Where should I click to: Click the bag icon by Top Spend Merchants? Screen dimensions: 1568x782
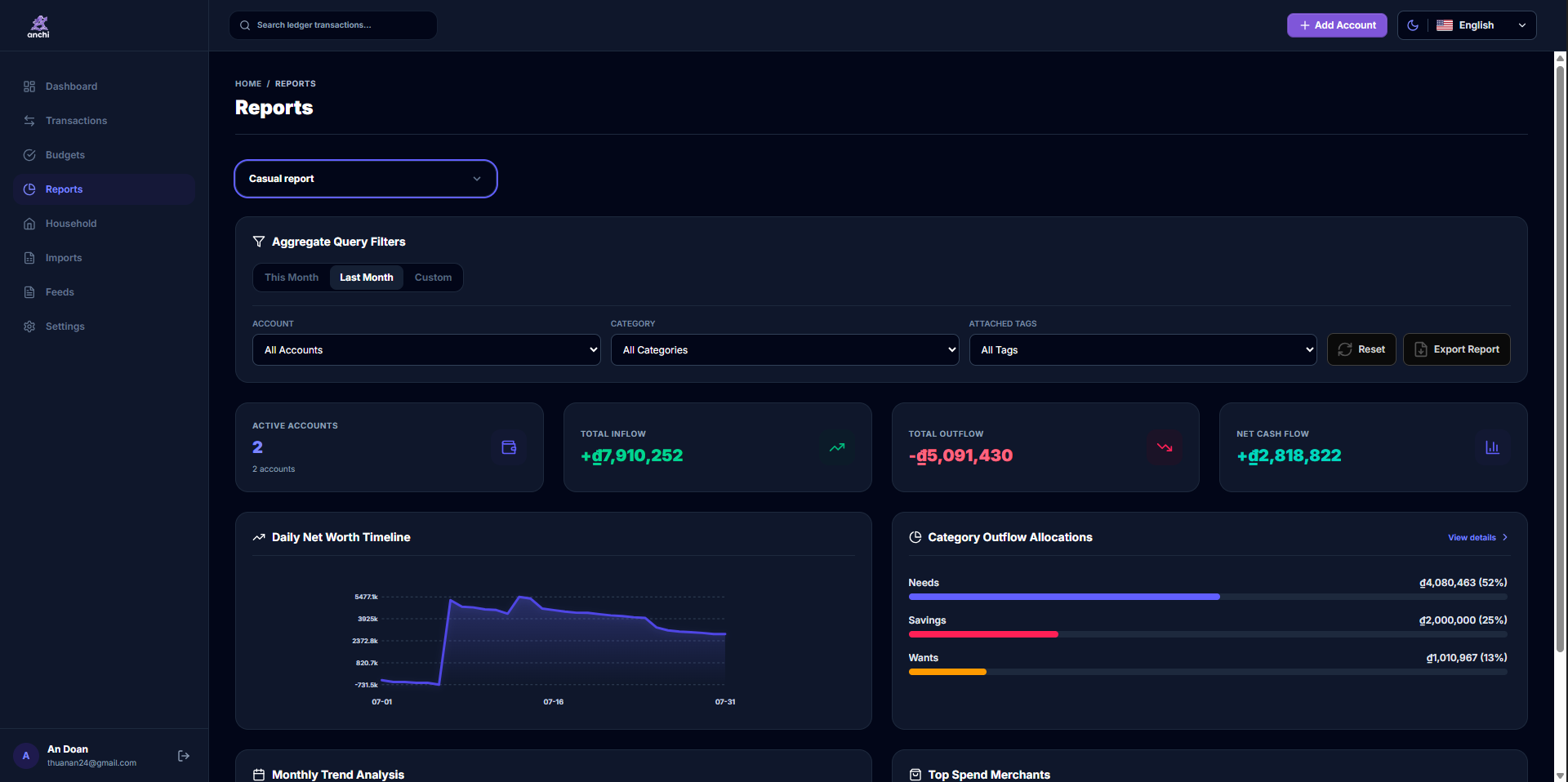click(915, 775)
